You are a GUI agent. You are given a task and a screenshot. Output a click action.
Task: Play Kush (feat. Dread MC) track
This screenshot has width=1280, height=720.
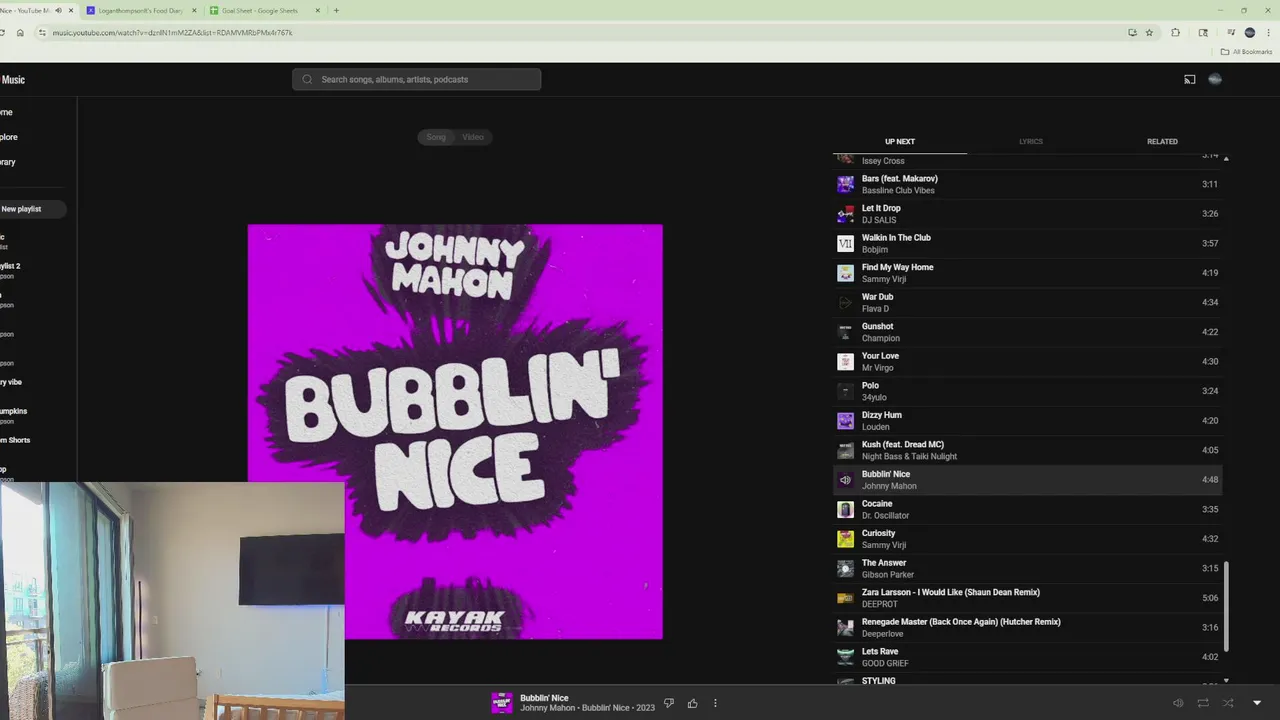tap(1027, 450)
